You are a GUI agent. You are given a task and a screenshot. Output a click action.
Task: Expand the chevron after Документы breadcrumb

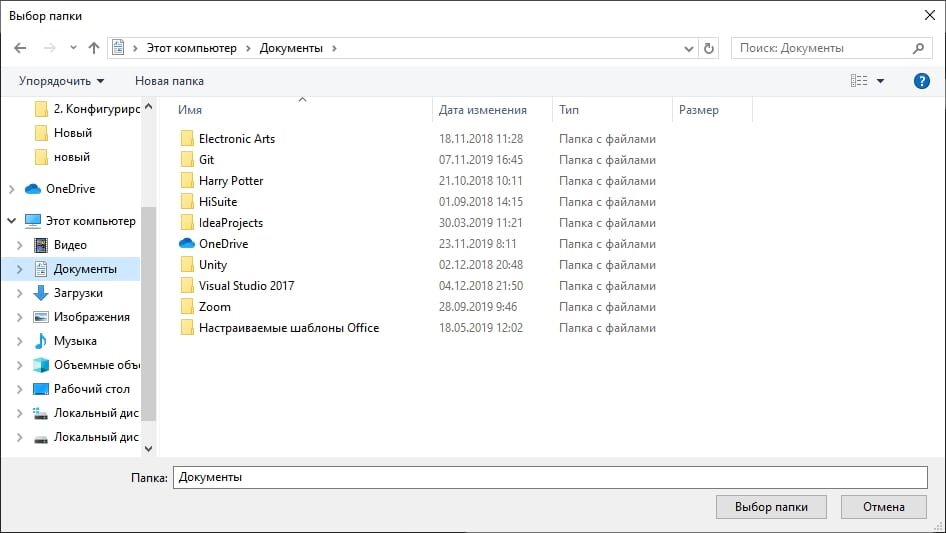tap(334, 48)
